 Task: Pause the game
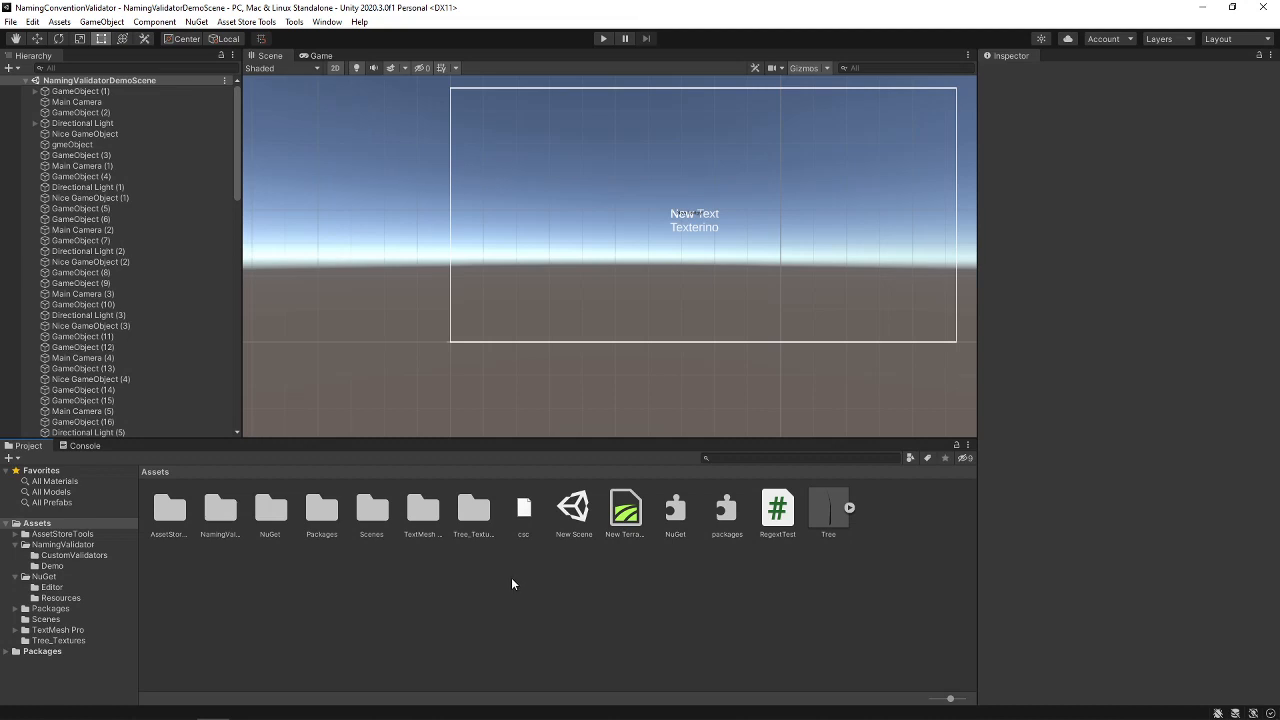tap(625, 39)
